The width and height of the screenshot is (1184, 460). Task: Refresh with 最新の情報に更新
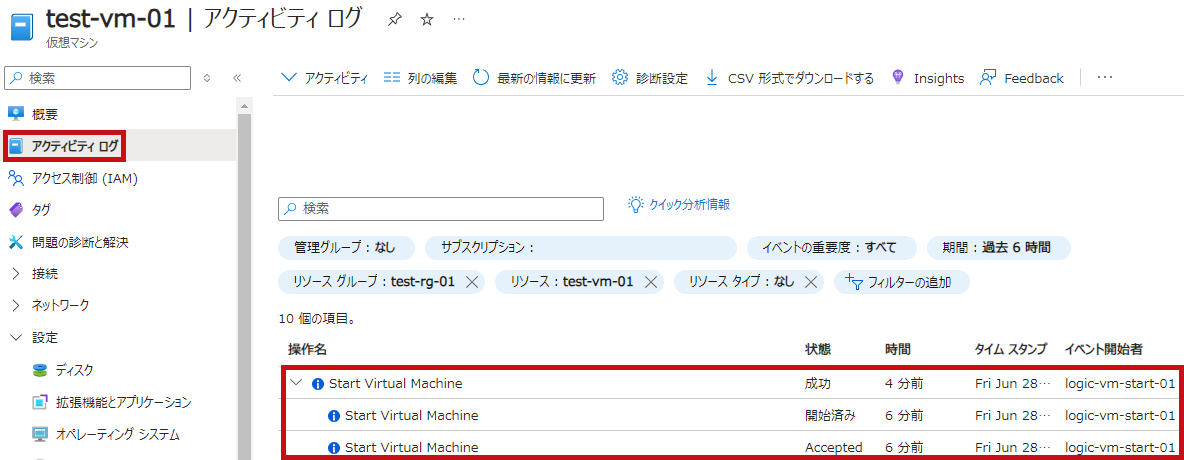535,78
